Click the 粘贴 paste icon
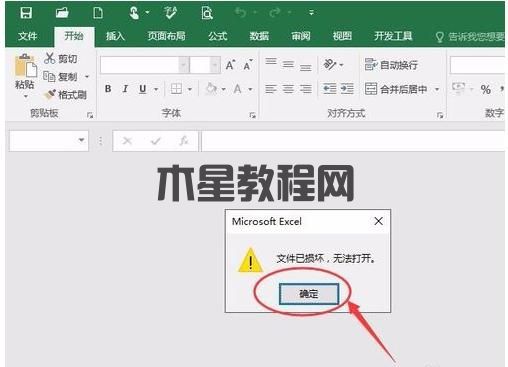The image size is (508, 367). [x=25, y=65]
